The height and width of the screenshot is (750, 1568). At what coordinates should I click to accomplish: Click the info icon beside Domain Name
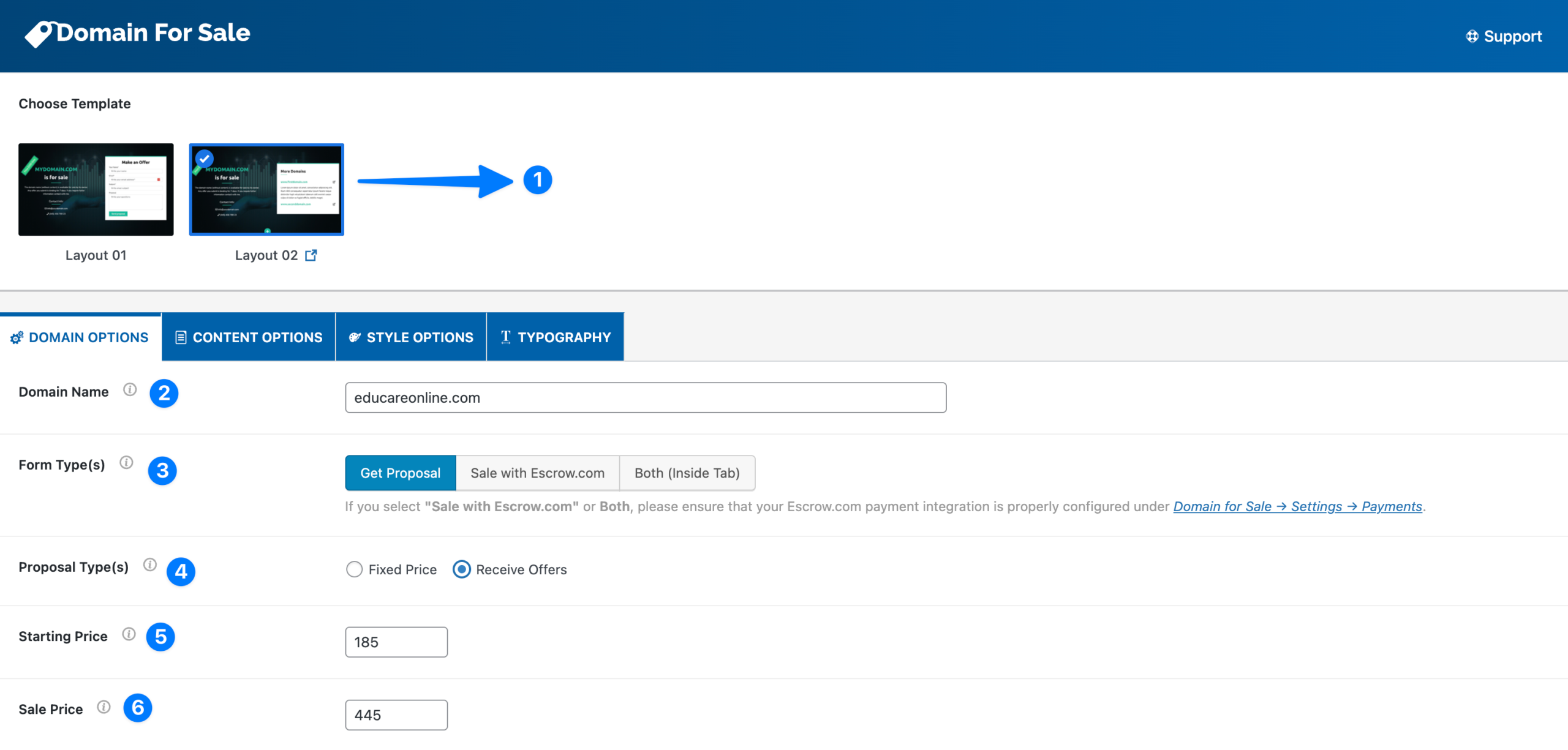tap(130, 390)
